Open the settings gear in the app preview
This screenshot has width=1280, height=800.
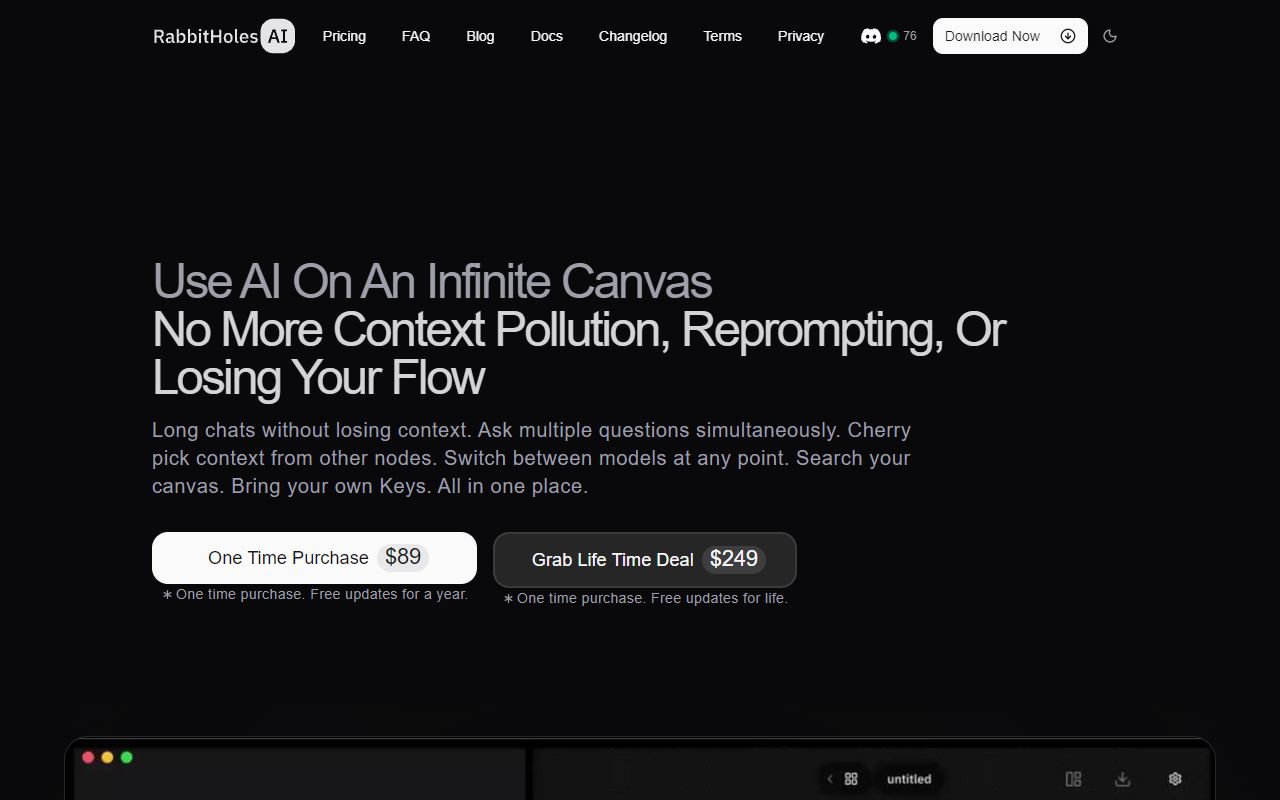tap(1175, 779)
